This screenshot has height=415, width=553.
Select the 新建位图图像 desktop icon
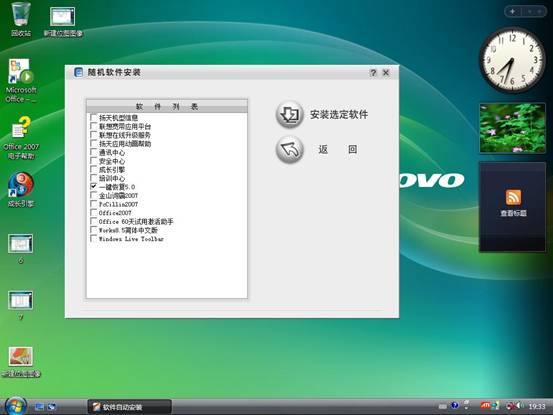pos(63,21)
